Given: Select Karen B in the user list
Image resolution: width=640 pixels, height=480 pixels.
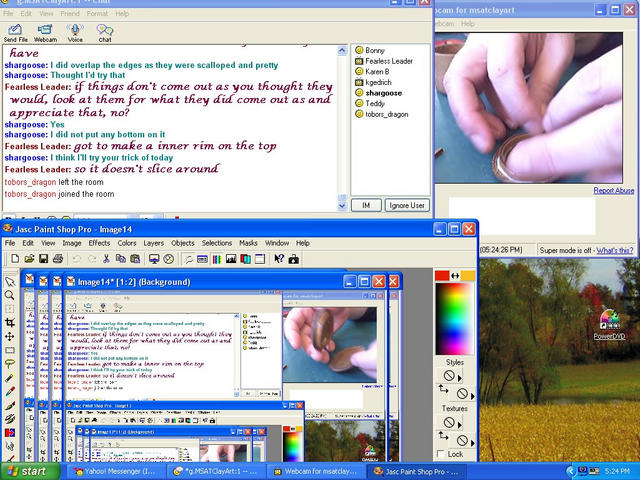Looking at the screenshot, I should (372, 71).
